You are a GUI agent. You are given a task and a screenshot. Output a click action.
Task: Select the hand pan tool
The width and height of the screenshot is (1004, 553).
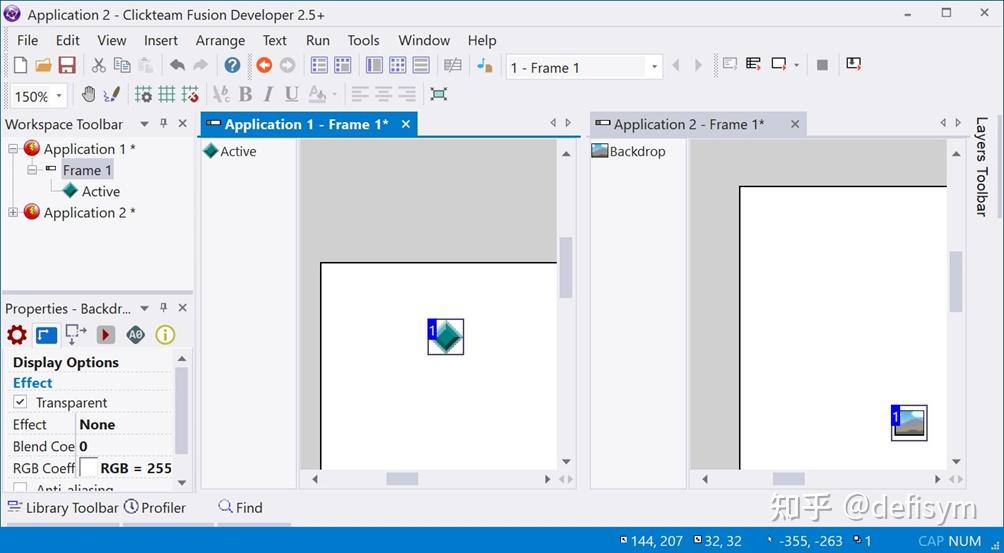[89, 95]
